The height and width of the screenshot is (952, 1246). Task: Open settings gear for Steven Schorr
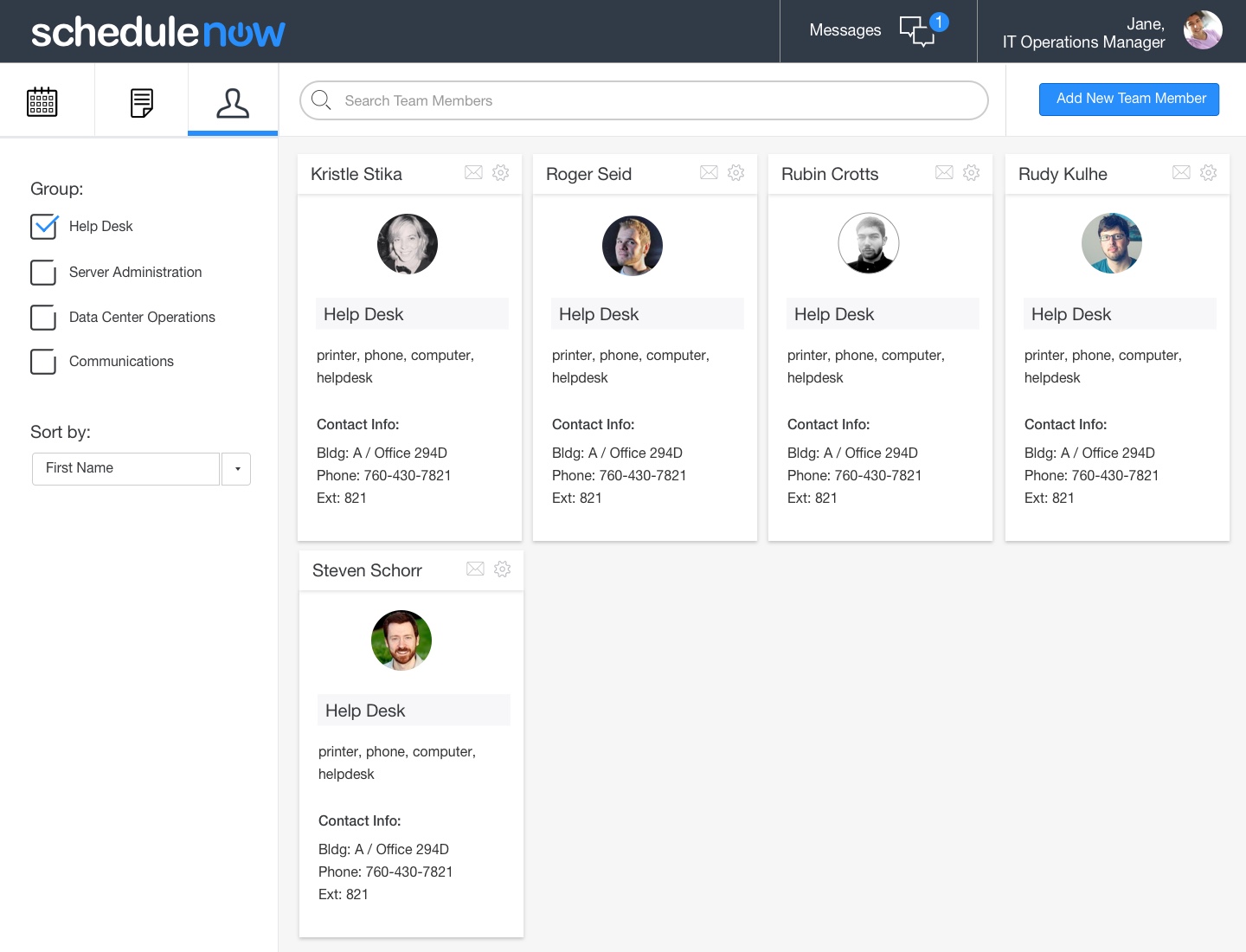(x=503, y=569)
